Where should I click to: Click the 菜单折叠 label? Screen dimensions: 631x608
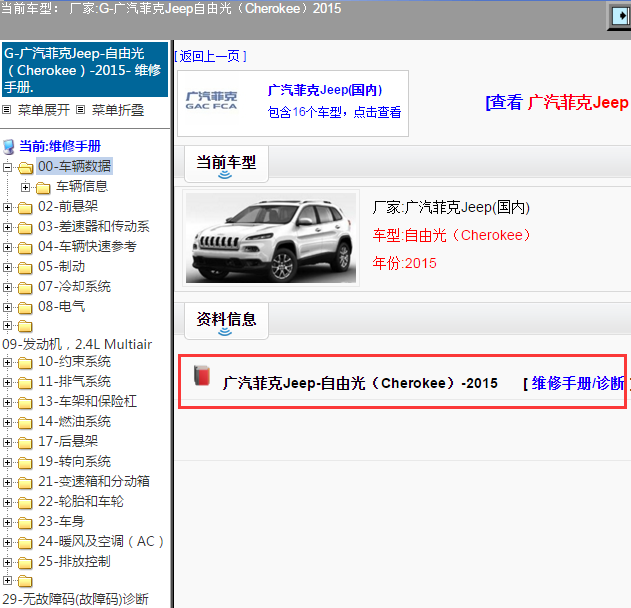pyautogui.click(x=118, y=110)
